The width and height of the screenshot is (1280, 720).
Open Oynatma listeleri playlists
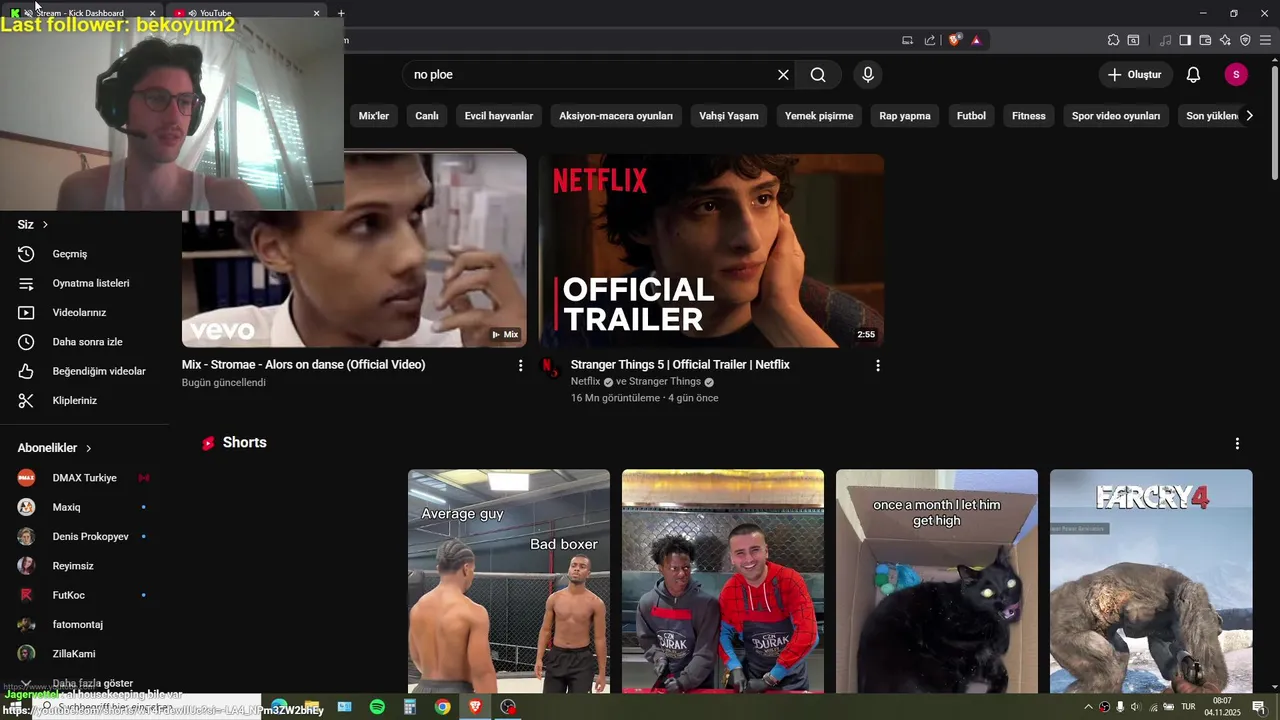click(x=84, y=283)
